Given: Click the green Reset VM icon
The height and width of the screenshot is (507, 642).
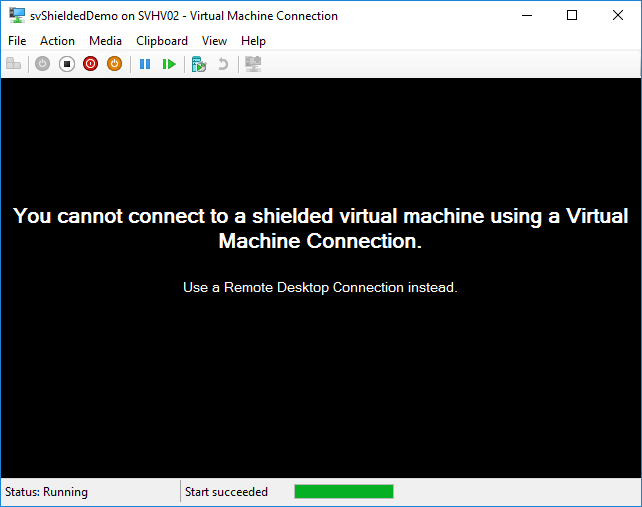Looking at the screenshot, I should point(169,64).
